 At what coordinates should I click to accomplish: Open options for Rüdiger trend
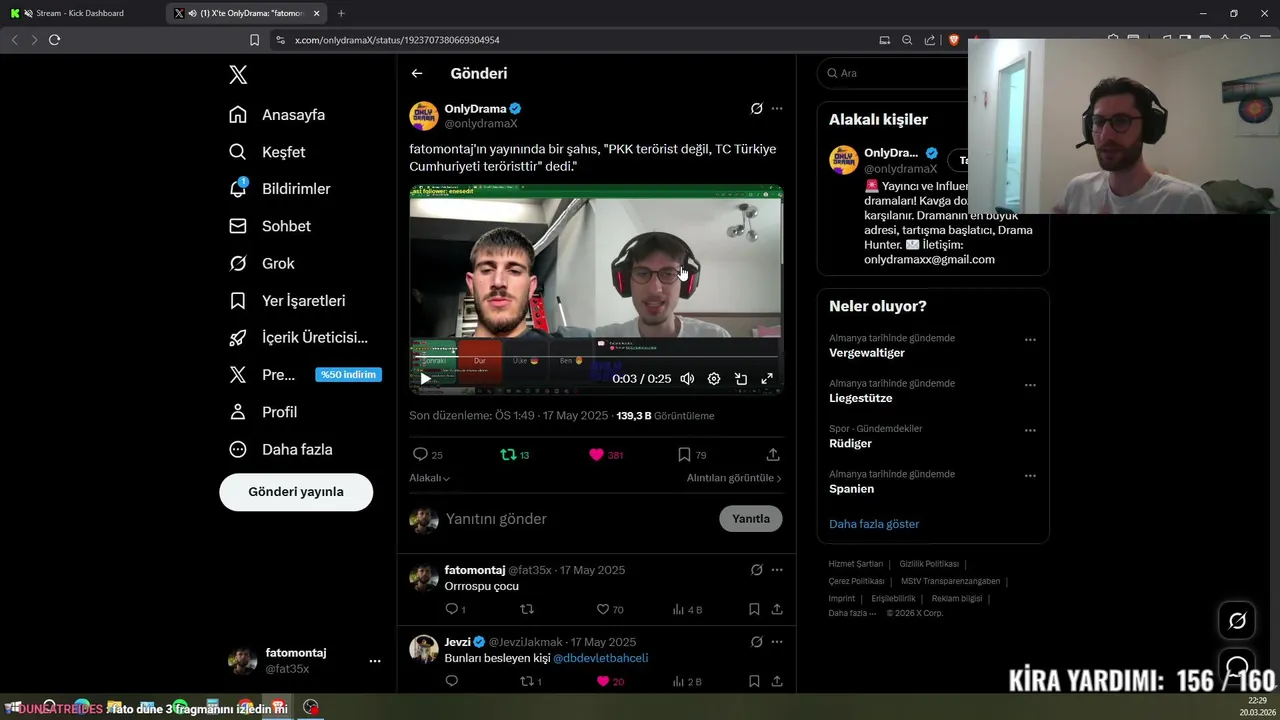(x=1030, y=431)
